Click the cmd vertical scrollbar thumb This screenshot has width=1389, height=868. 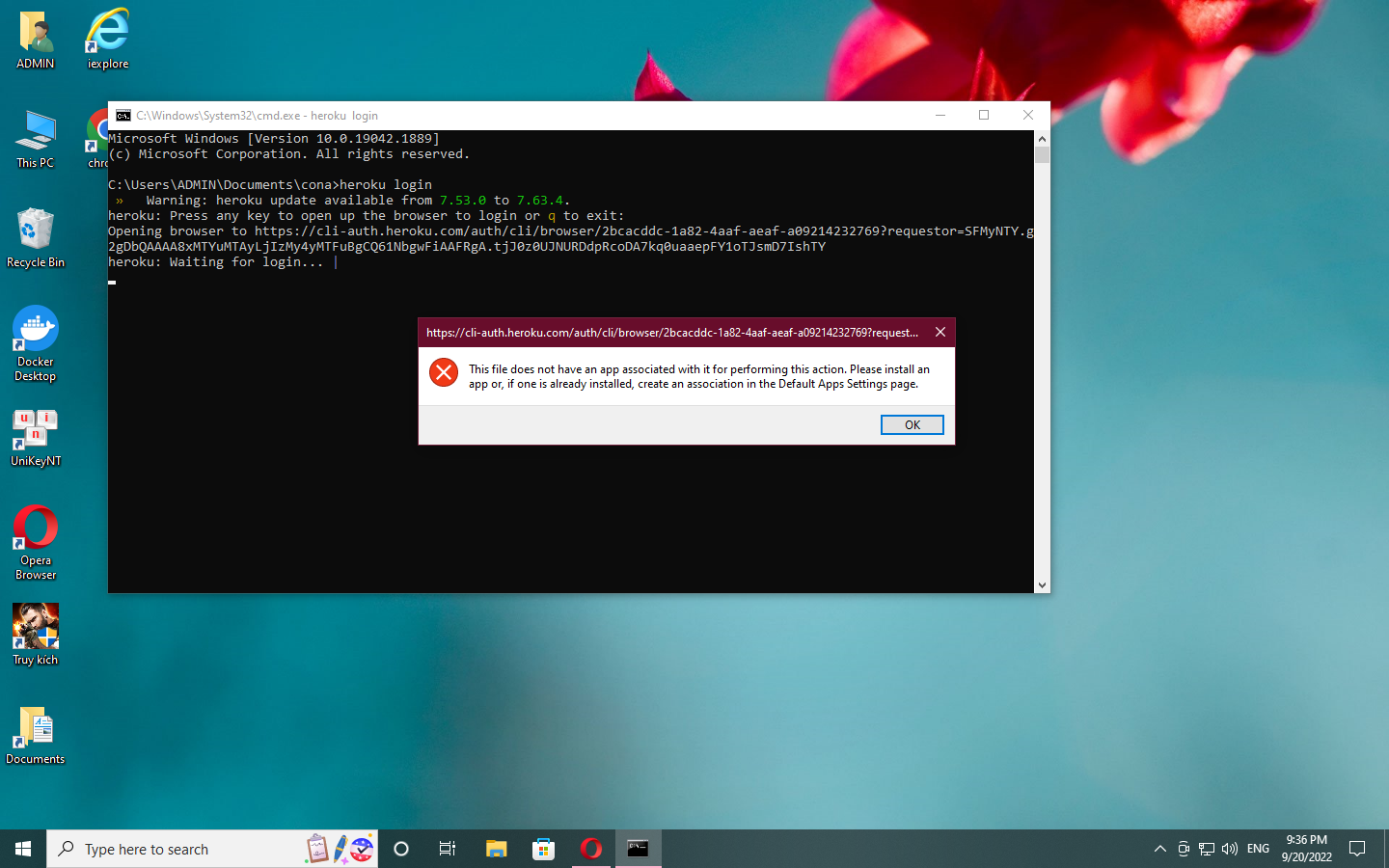[1042, 155]
